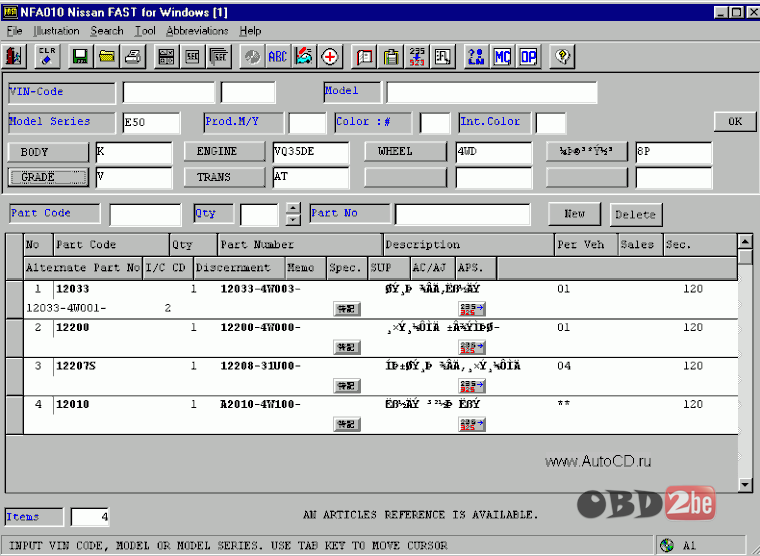
Task: Click the Part No input field
Action: click(462, 214)
